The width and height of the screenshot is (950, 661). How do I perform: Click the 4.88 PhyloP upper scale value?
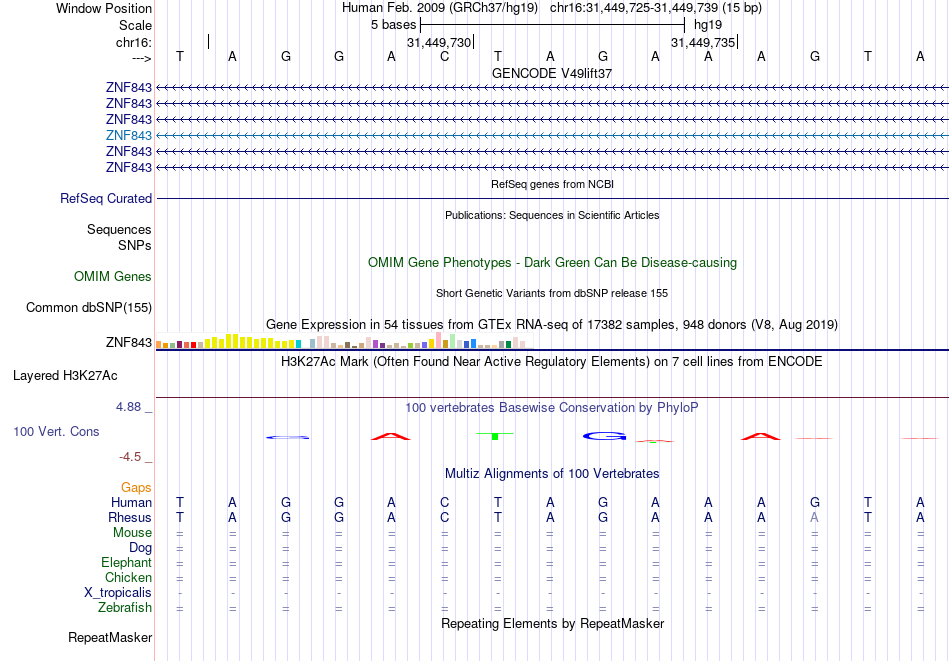(128, 407)
